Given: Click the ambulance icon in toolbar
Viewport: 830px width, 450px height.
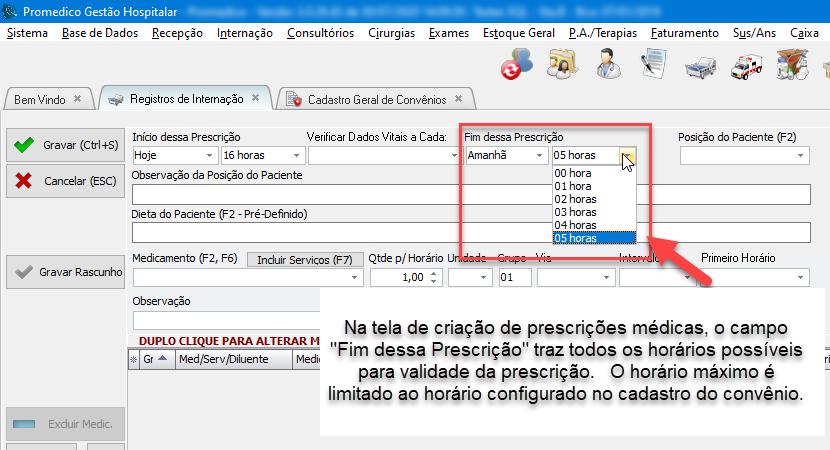Looking at the screenshot, I should pos(746,67).
